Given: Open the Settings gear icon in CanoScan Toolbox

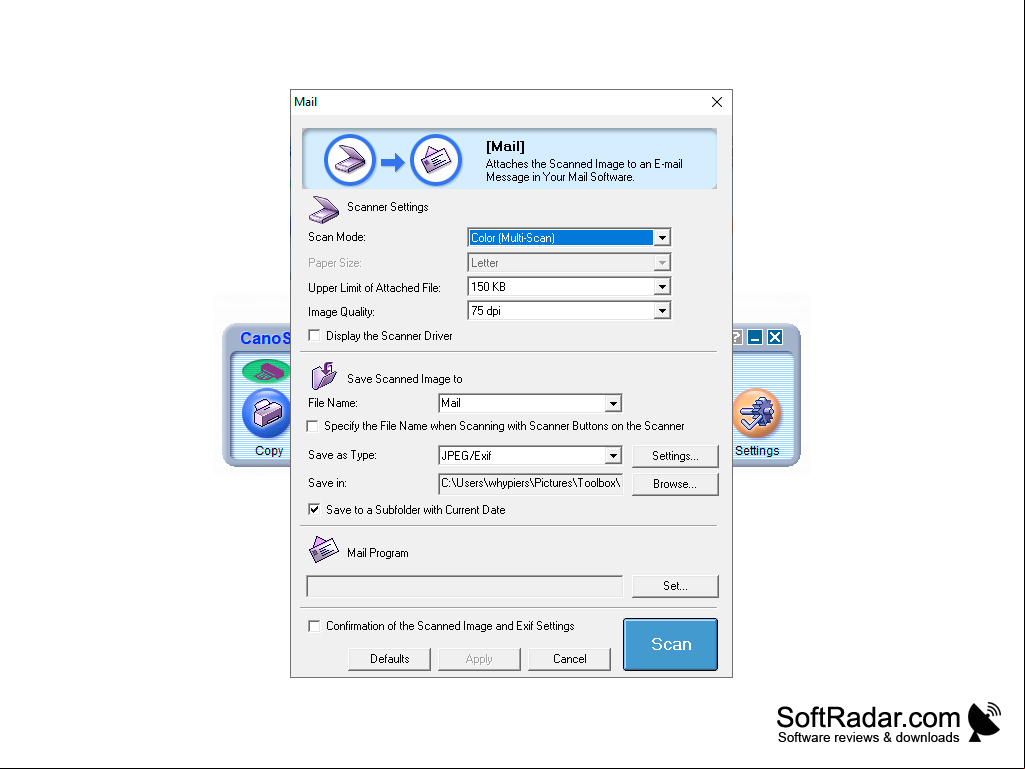Looking at the screenshot, I should (x=757, y=413).
